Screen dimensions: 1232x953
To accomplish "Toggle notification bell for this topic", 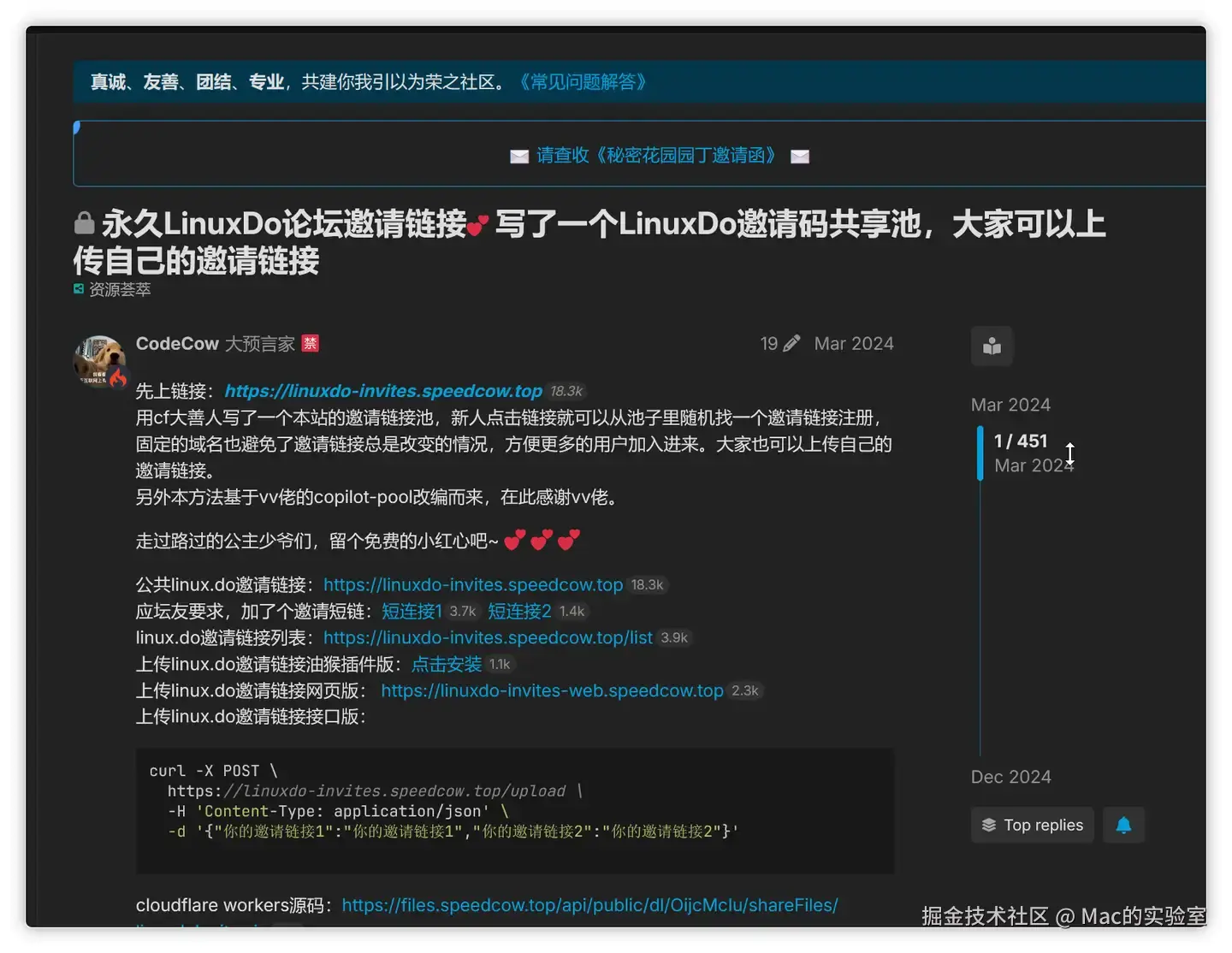I will pos(1123,825).
